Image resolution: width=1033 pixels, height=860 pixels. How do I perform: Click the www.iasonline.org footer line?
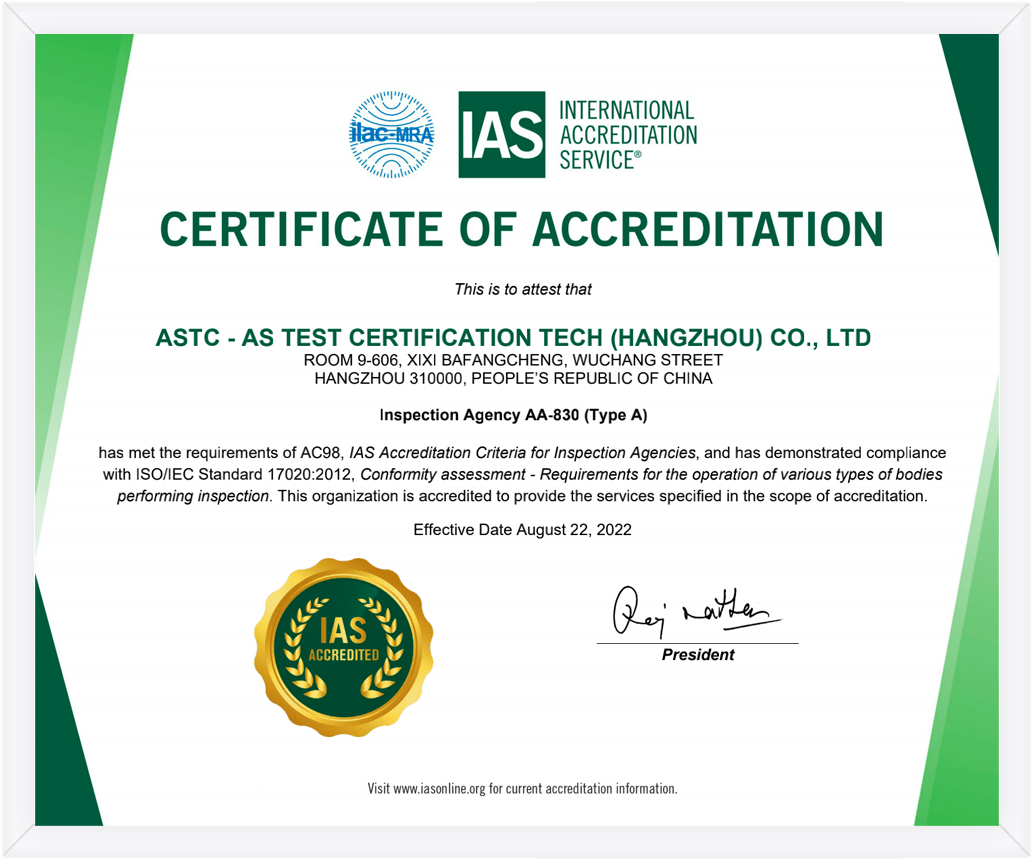coord(522,789)
